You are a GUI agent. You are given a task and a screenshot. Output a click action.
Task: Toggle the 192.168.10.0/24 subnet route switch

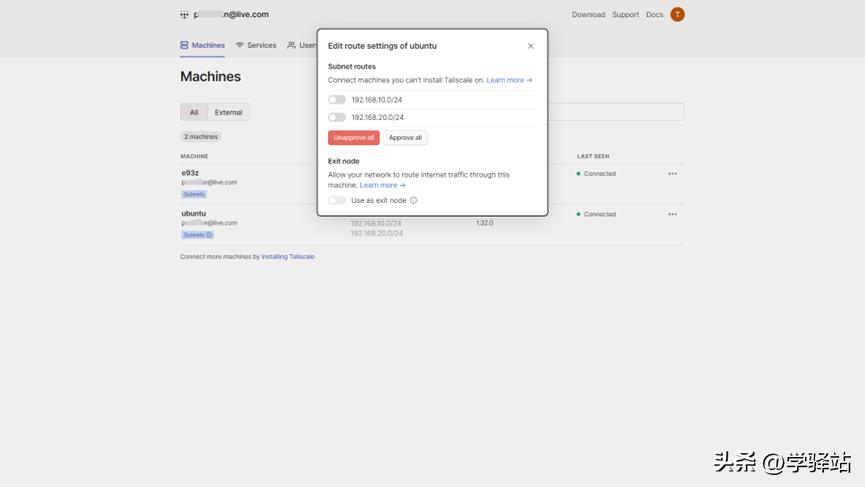point(337,100)
